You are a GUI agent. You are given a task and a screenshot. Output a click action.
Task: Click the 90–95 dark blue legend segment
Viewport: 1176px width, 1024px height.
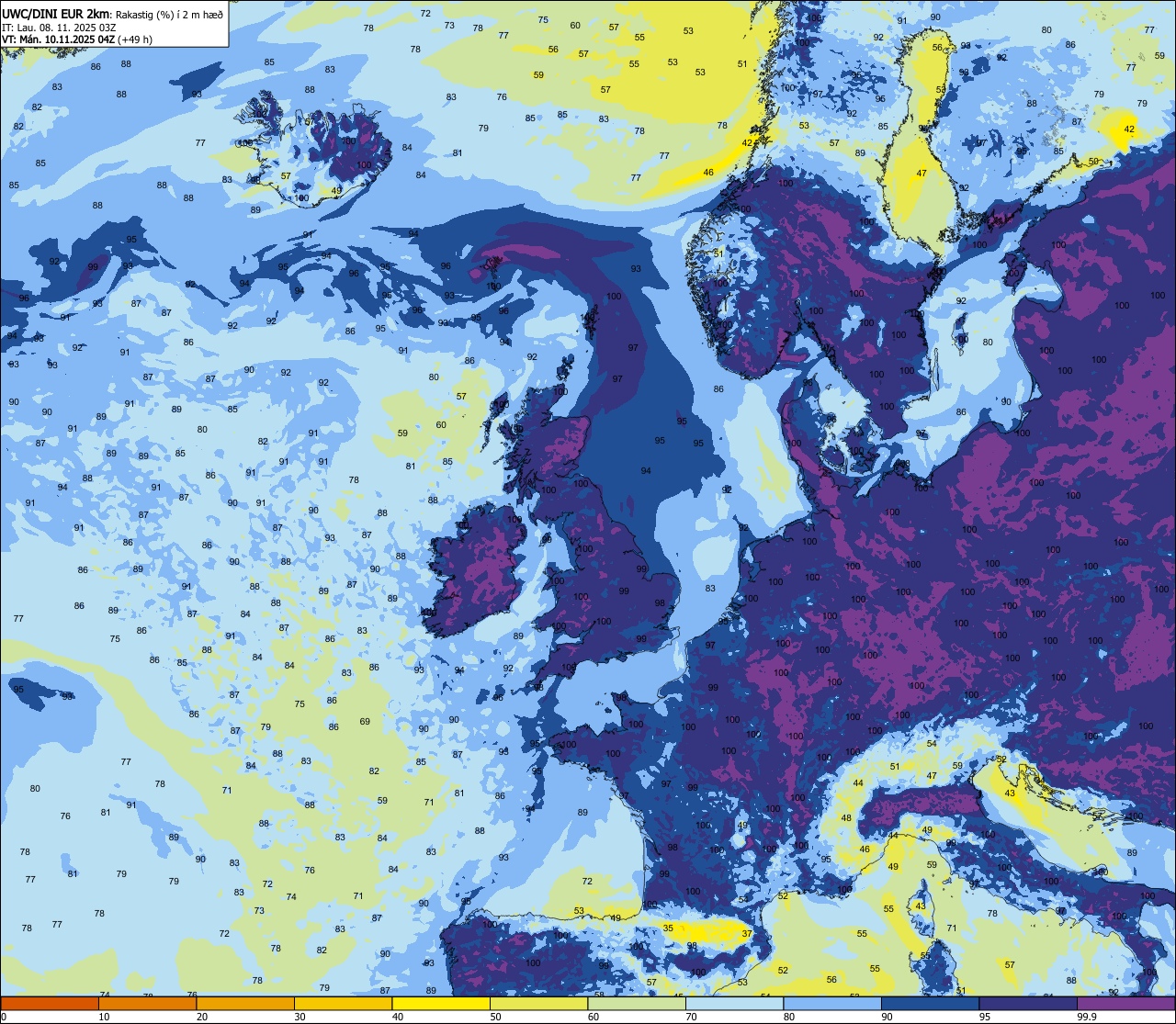(x=930, y=1004)
